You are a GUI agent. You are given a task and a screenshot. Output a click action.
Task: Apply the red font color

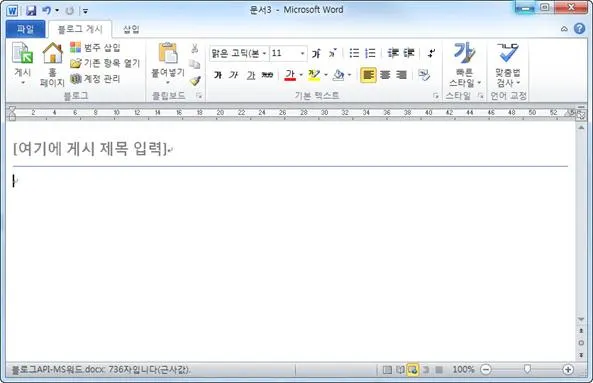coord(290,75)
